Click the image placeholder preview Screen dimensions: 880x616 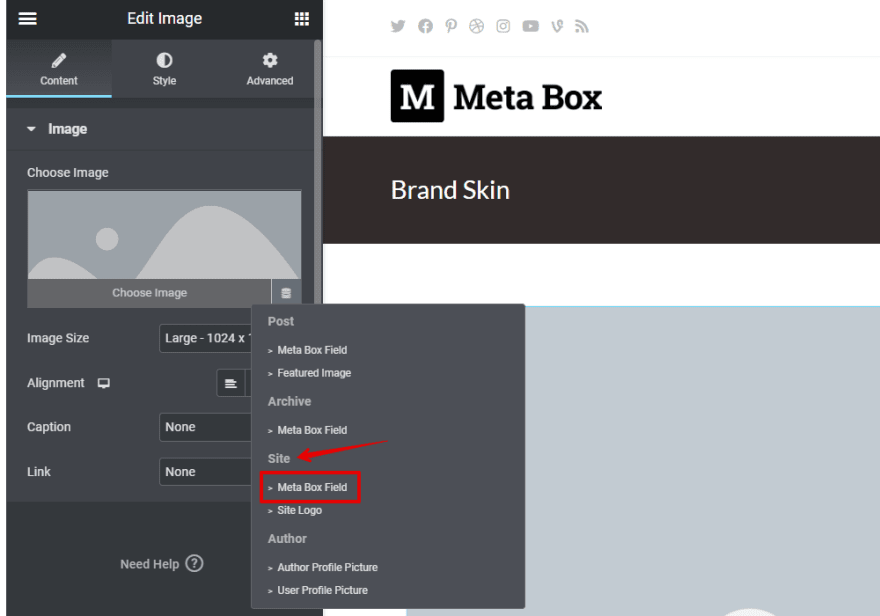[164, 235]
